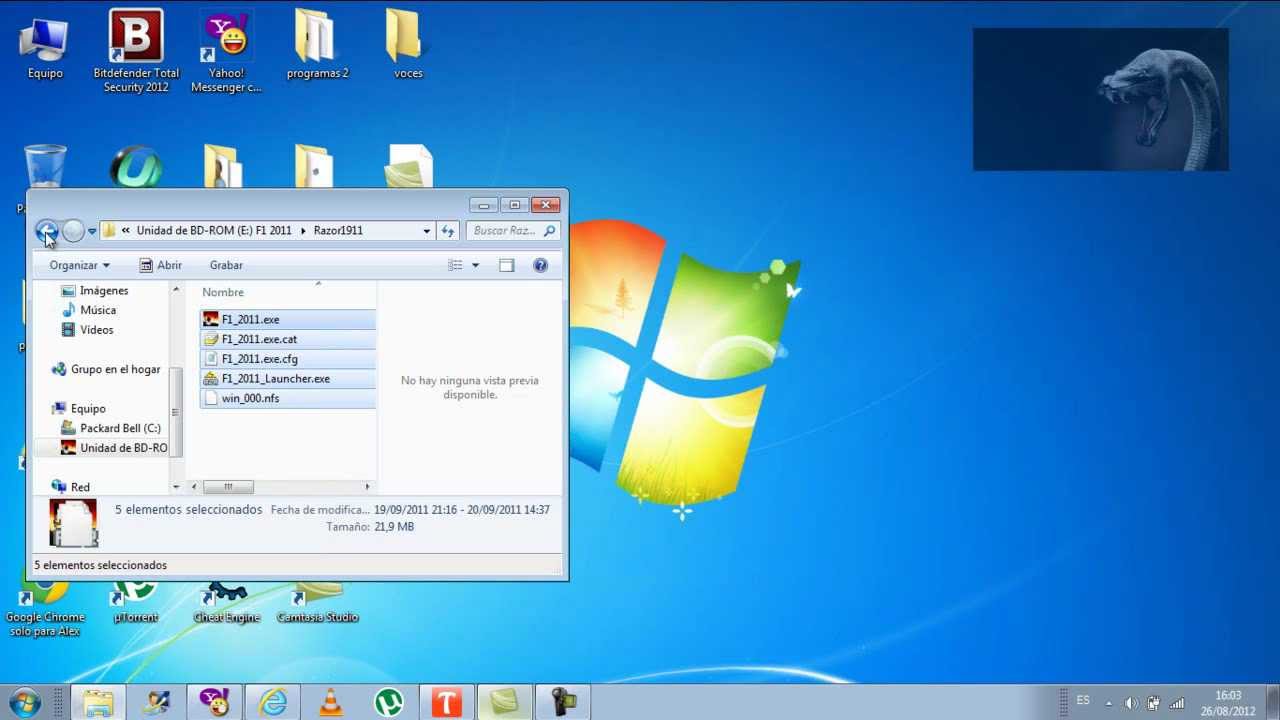The width and height of the screenshot is (1280, 720).
Task: Open Grupo en el hogar
Action: (106, 369)
